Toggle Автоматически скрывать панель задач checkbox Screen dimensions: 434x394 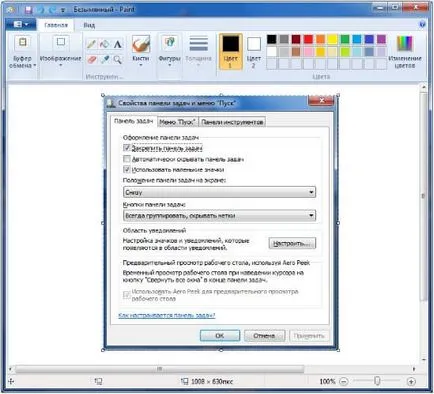pyautogui.click(x=127, y=159)
